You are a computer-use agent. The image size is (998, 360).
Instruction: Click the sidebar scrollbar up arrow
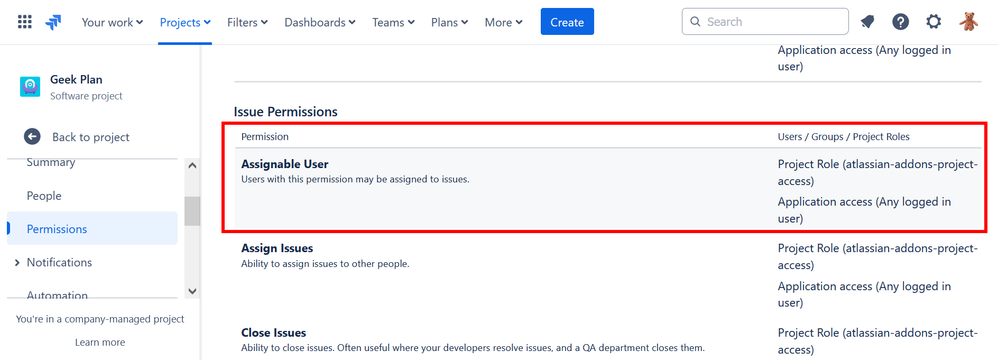click(193, 165)
